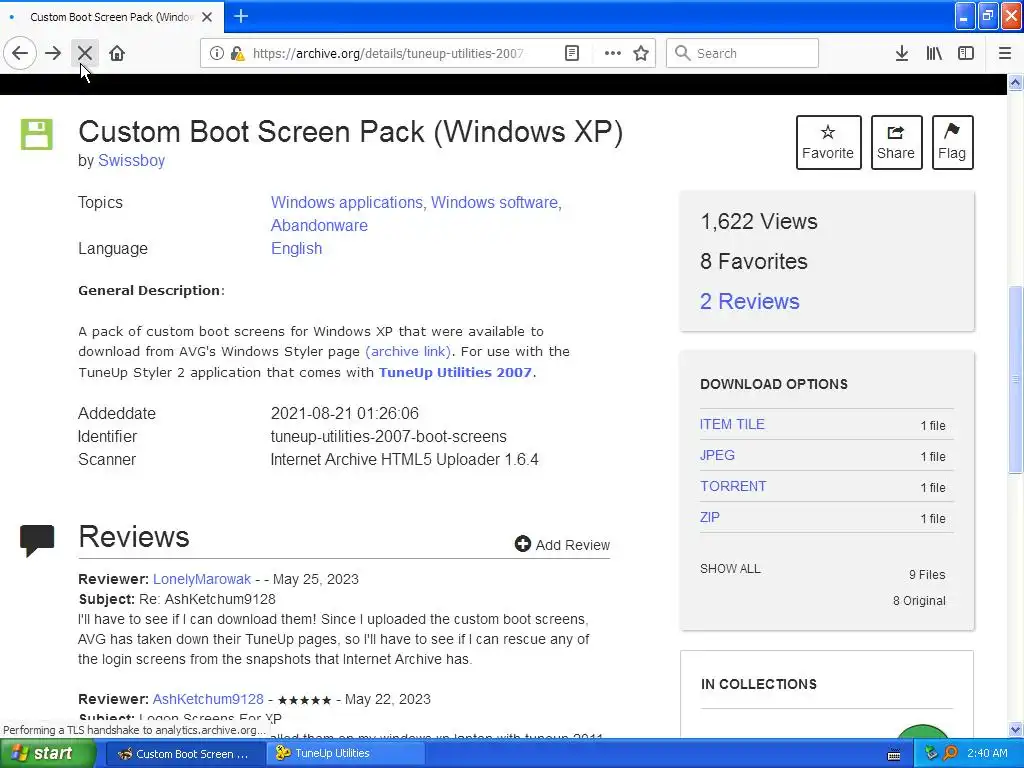Click the scrollbar down arrow
1024x768 pixels.
click(1016, 729)
